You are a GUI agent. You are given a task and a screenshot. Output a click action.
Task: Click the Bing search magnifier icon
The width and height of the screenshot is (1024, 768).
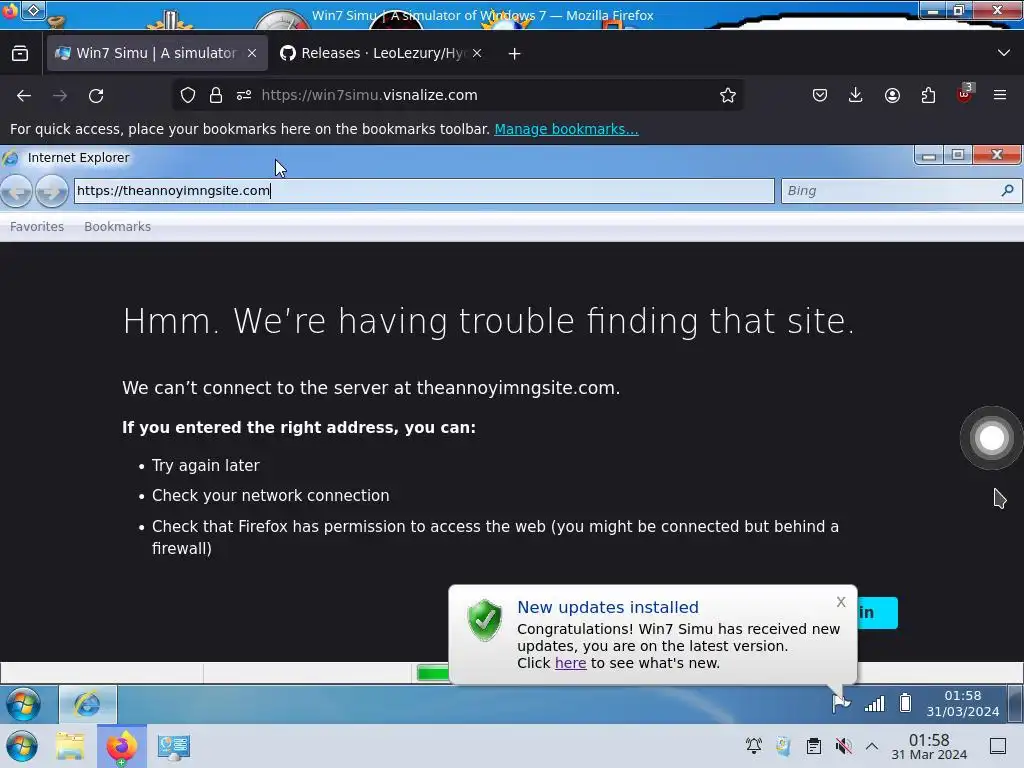(1008, 190)
